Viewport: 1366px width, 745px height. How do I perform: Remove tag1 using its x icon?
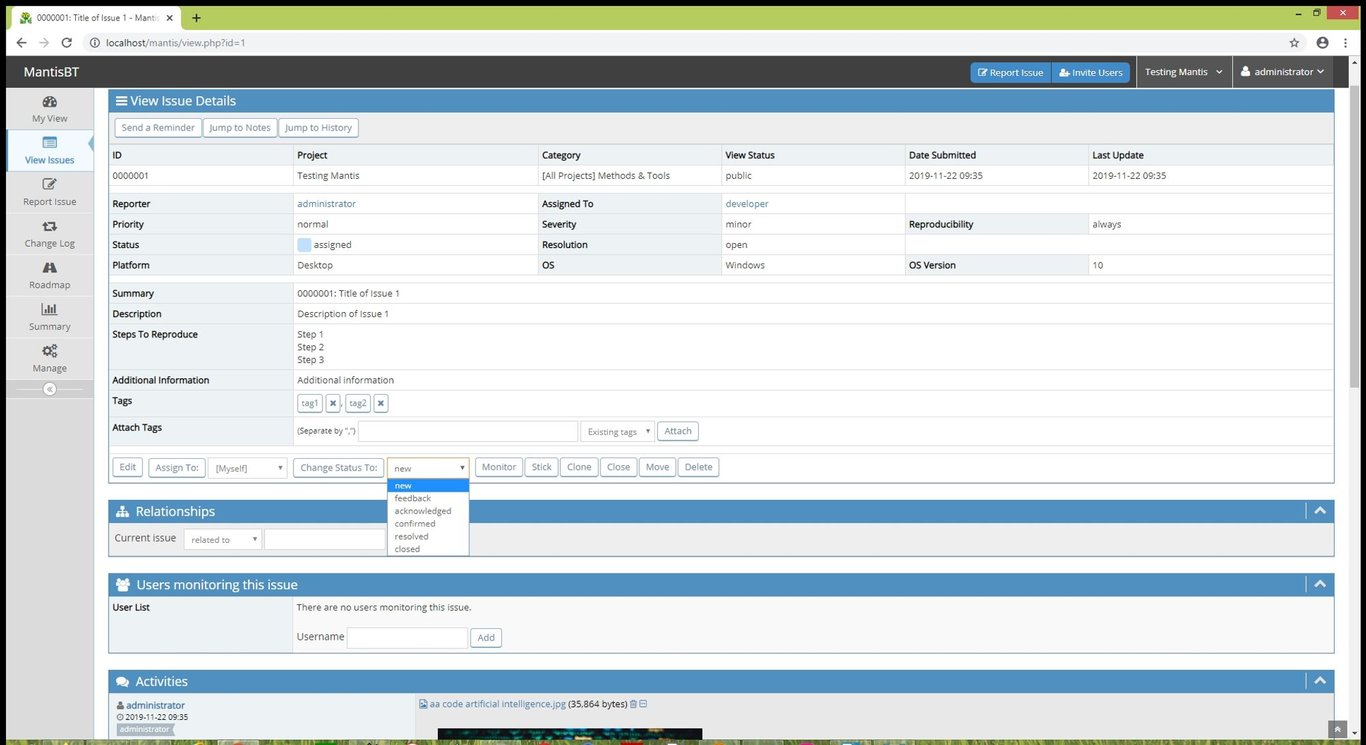click(332, 403)
